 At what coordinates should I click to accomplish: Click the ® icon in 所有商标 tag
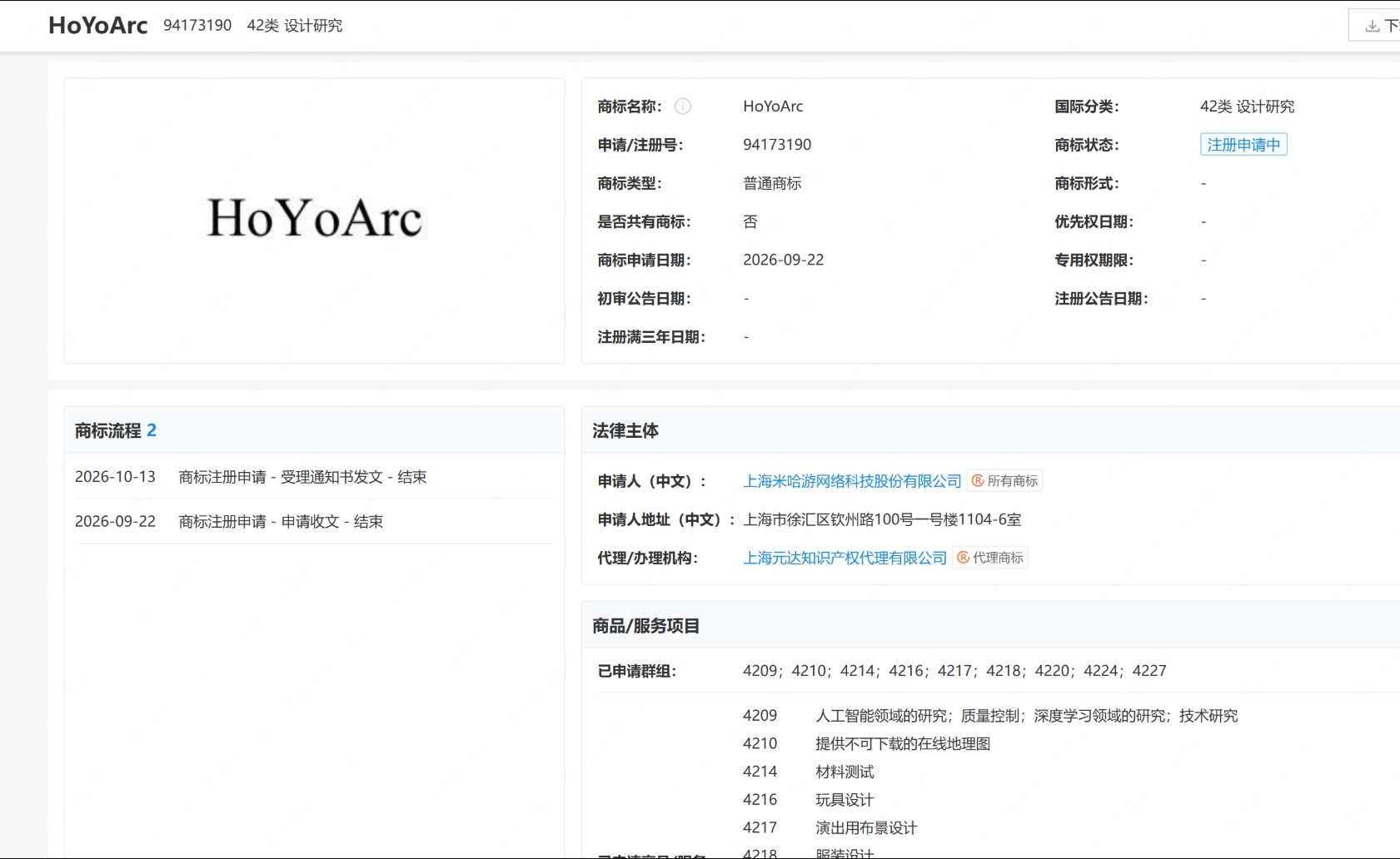point(978,481)
